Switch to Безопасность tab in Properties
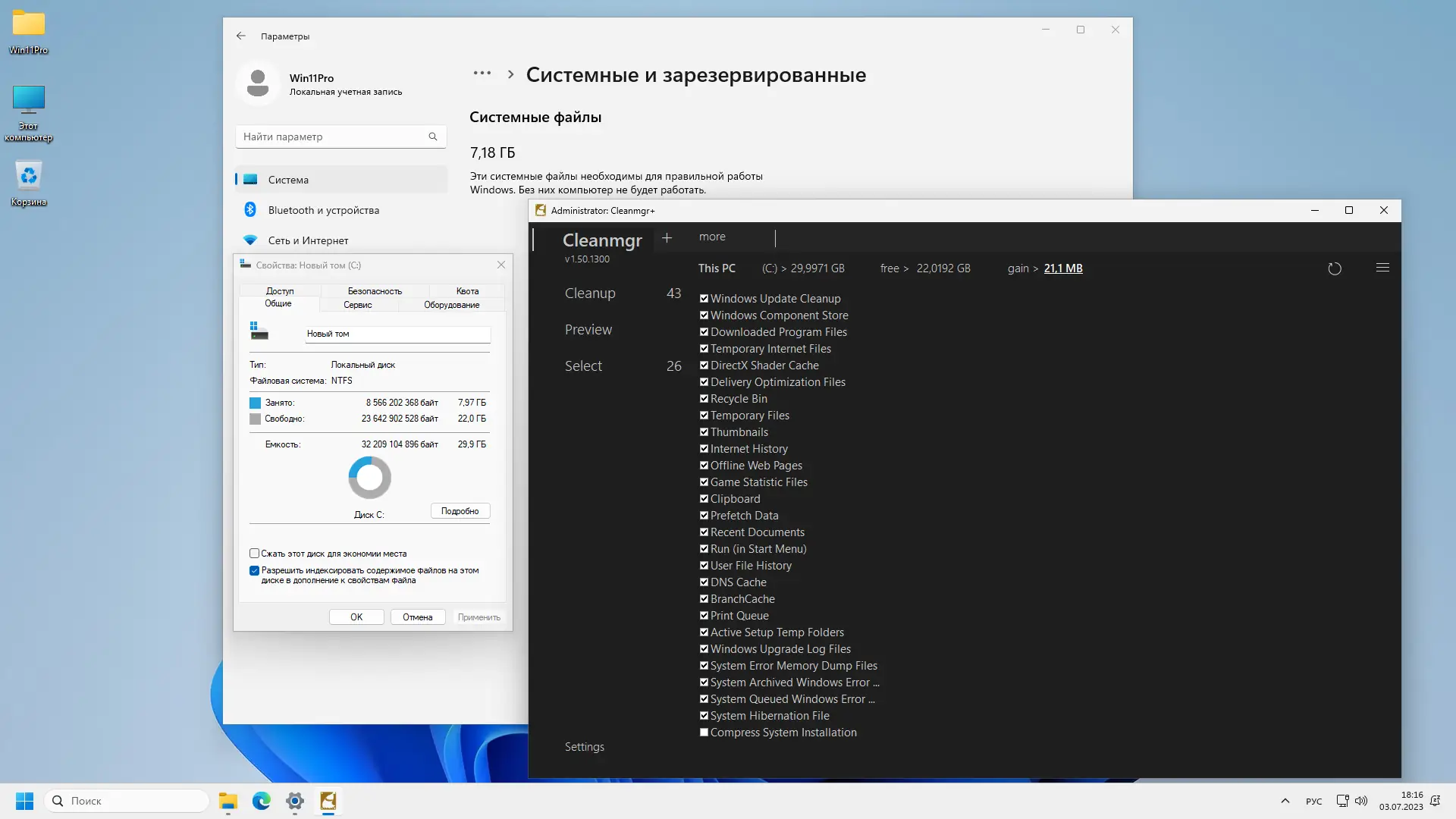1456x819 pixels. 375,291
